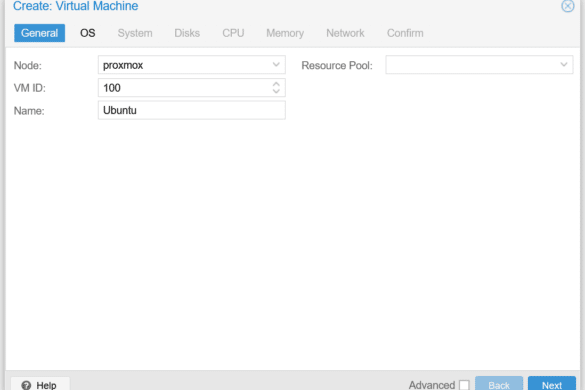
Task: Click the Name field containing Ubuntu
Action: click(x=192, y=110)
